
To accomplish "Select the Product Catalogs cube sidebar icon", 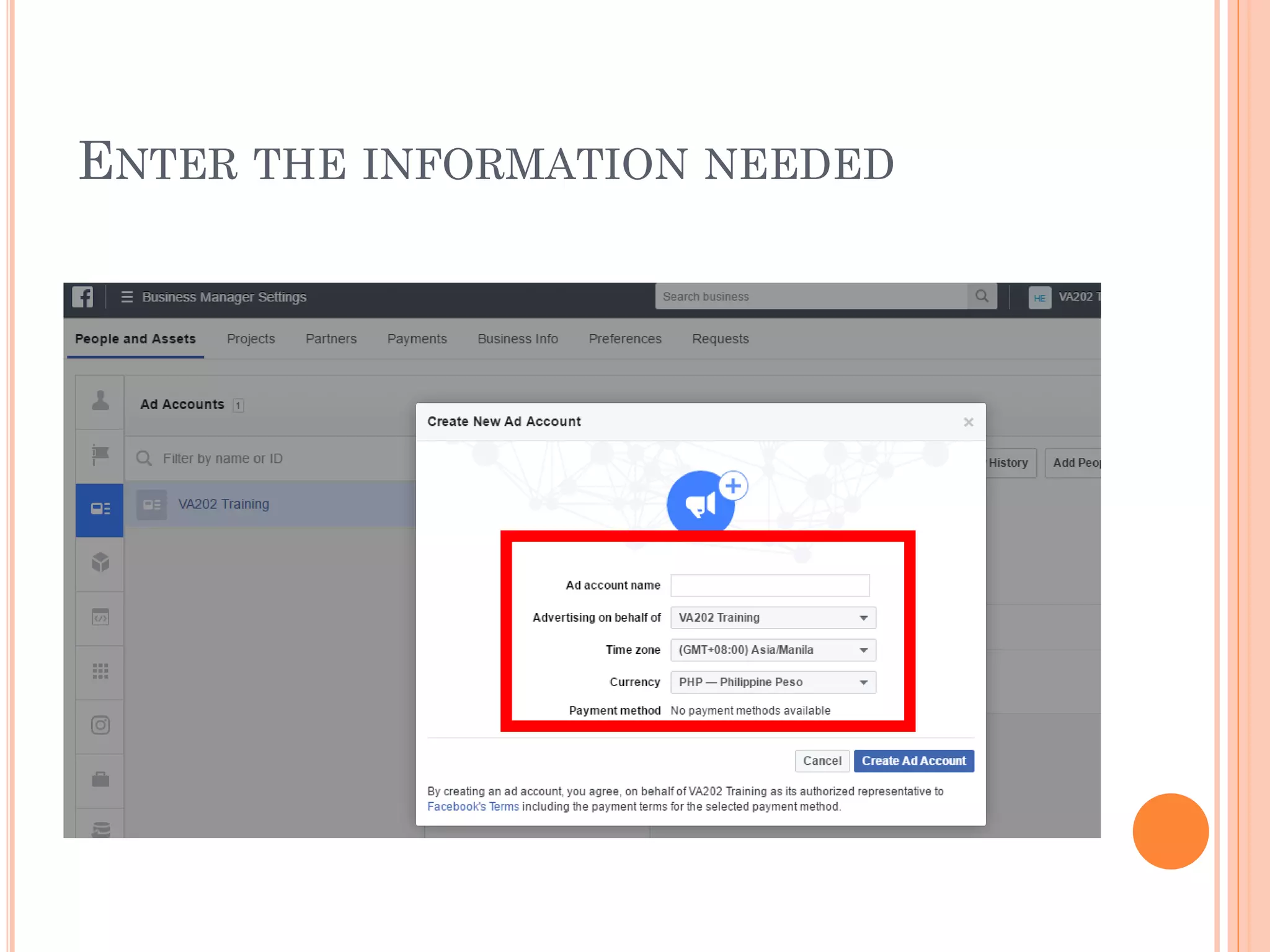I will 100,563.
